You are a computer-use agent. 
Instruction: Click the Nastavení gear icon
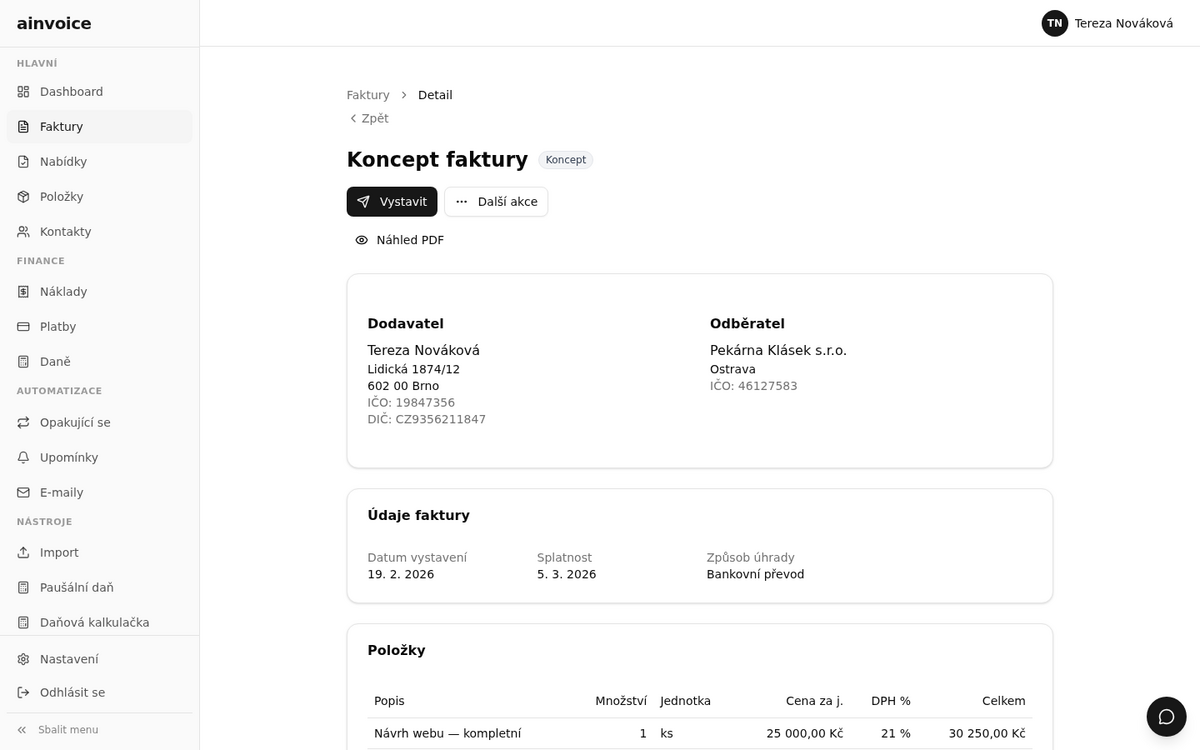point(23,660)
